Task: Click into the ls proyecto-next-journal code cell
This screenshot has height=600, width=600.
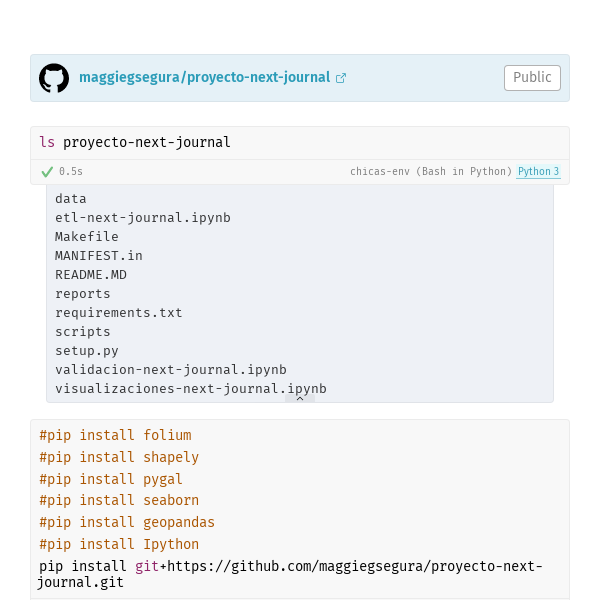Action: (300, 143)
